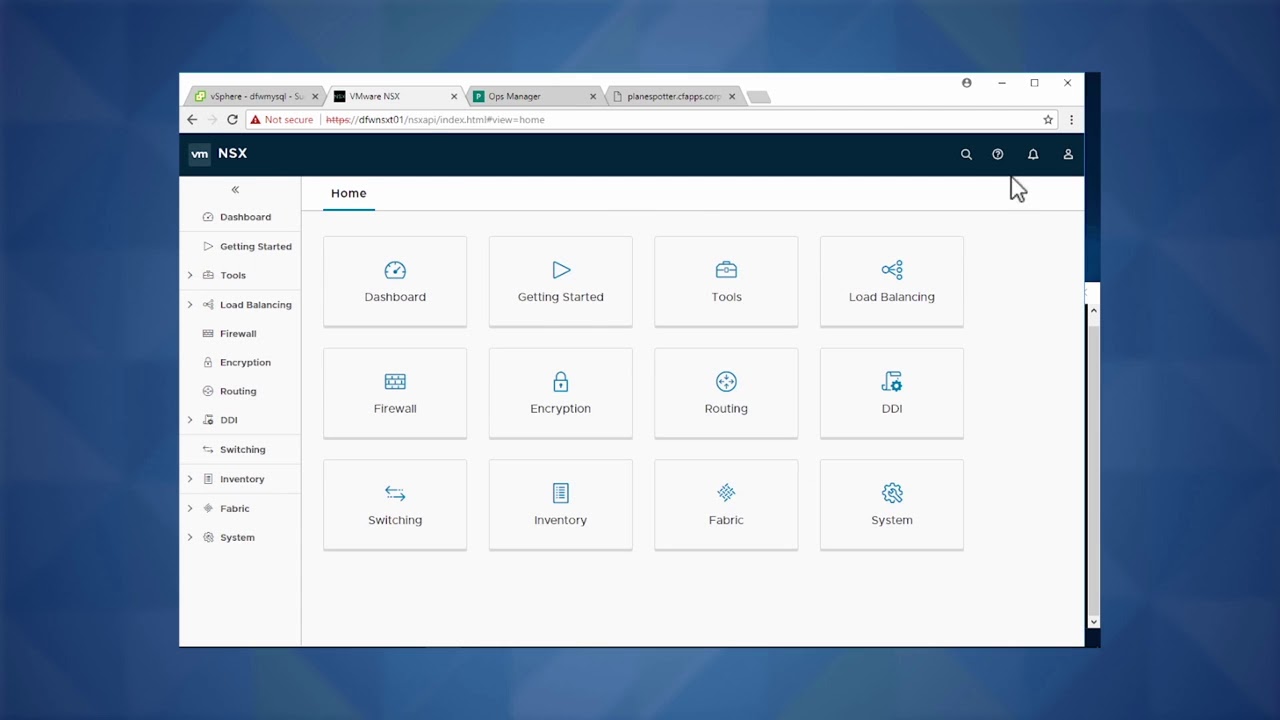This screenshot has height=720, width=1280.
Task: Expand Load Balancing in the sidebar
Action: (x=190, y=305)
